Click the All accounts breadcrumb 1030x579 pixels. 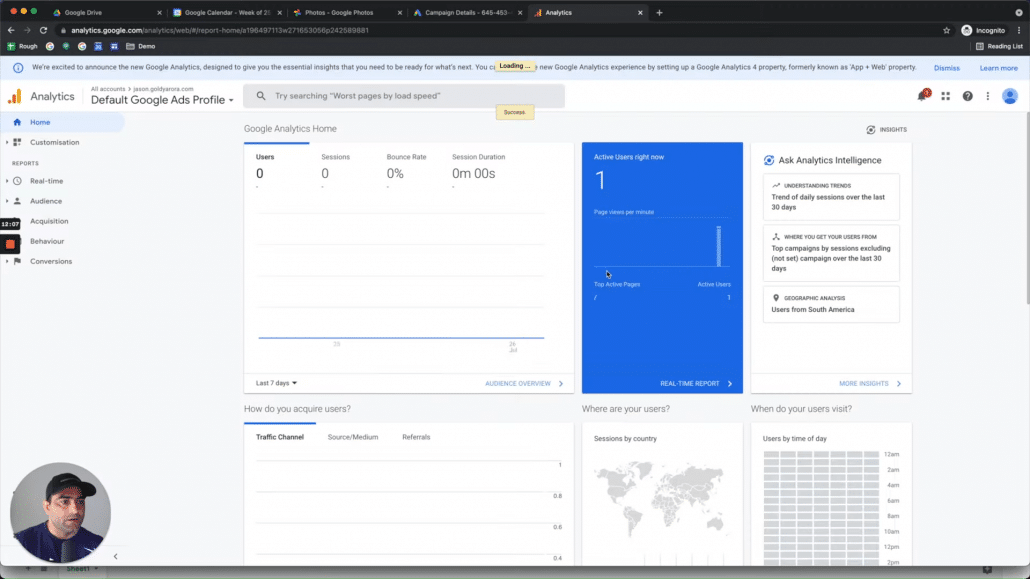pos(108,89)
